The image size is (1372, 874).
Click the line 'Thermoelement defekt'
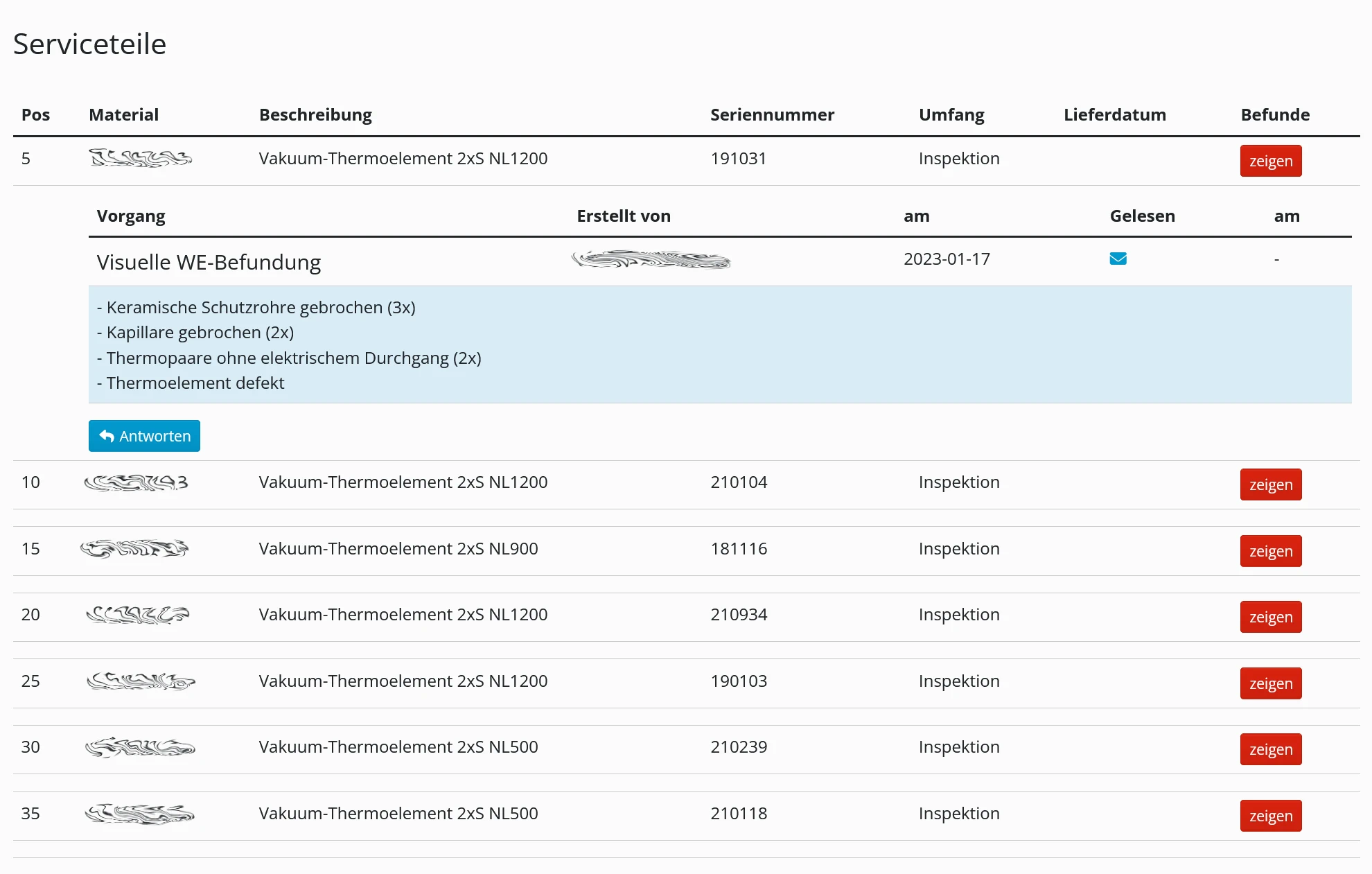(191, 383)
